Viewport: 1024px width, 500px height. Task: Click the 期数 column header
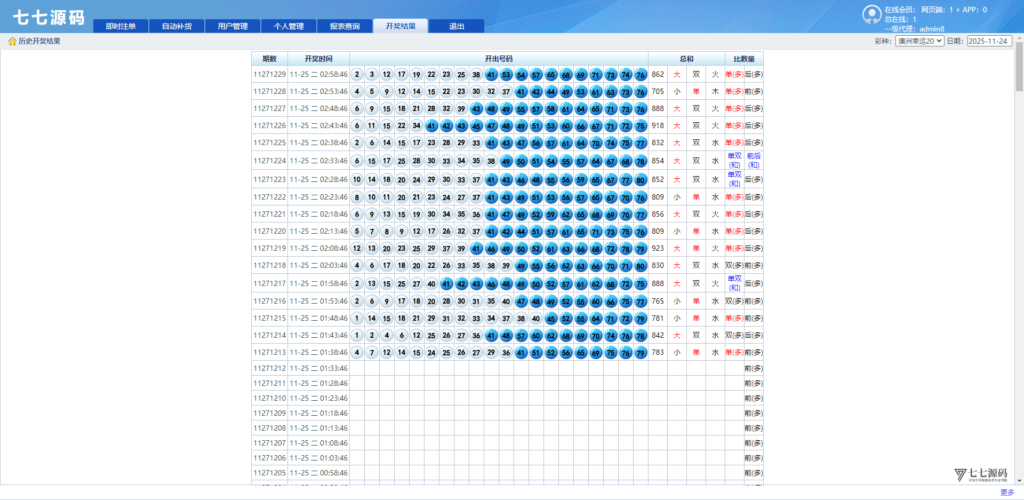(269, 58)
